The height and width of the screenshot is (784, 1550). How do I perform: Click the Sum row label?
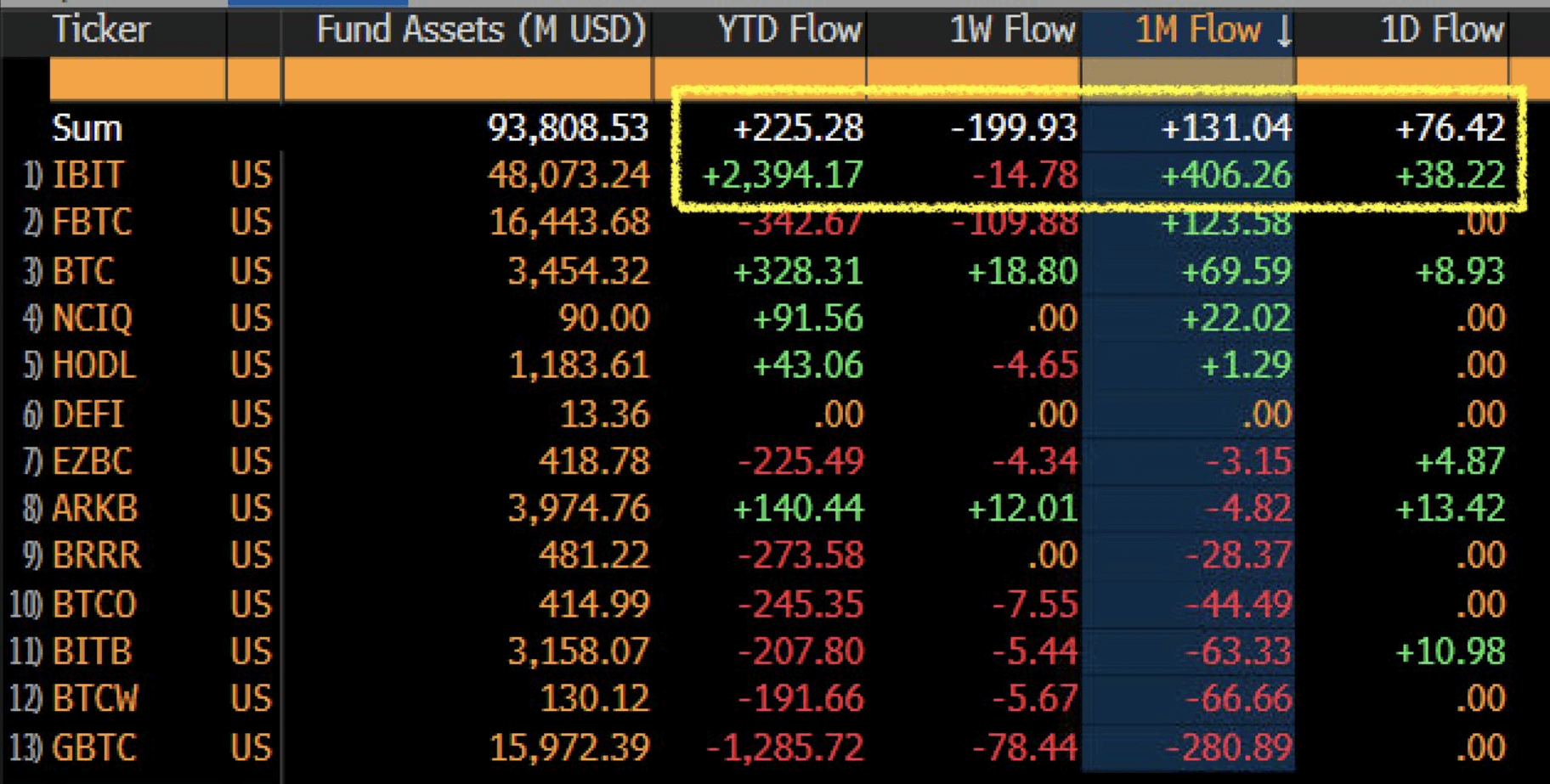pos(85,129)
